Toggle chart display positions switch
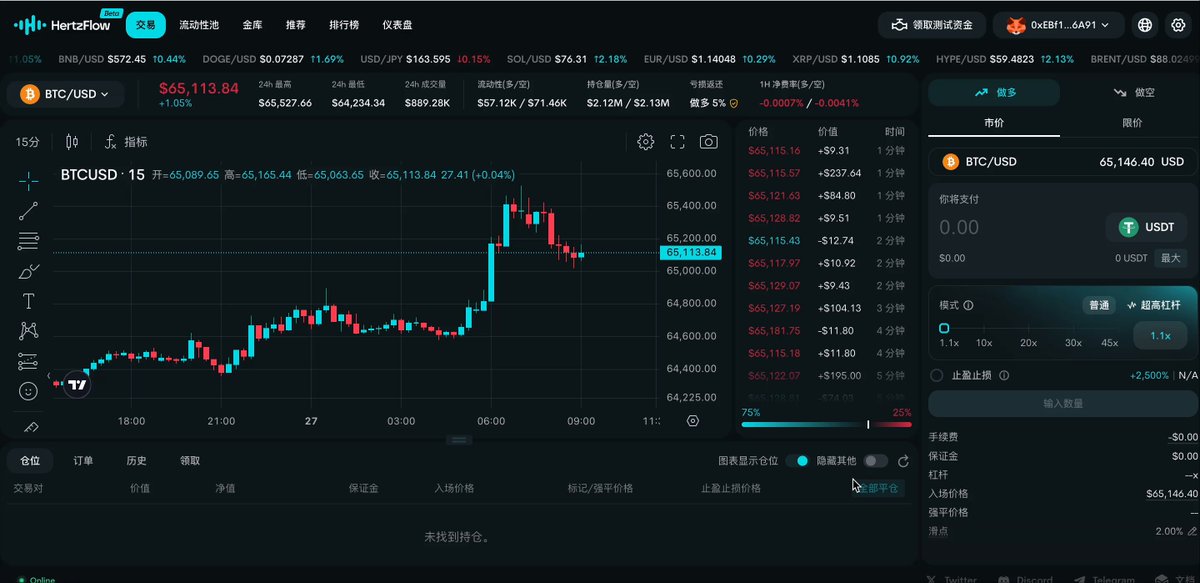The height and width of the screenshot is (583, 1200). pos(796,461)
